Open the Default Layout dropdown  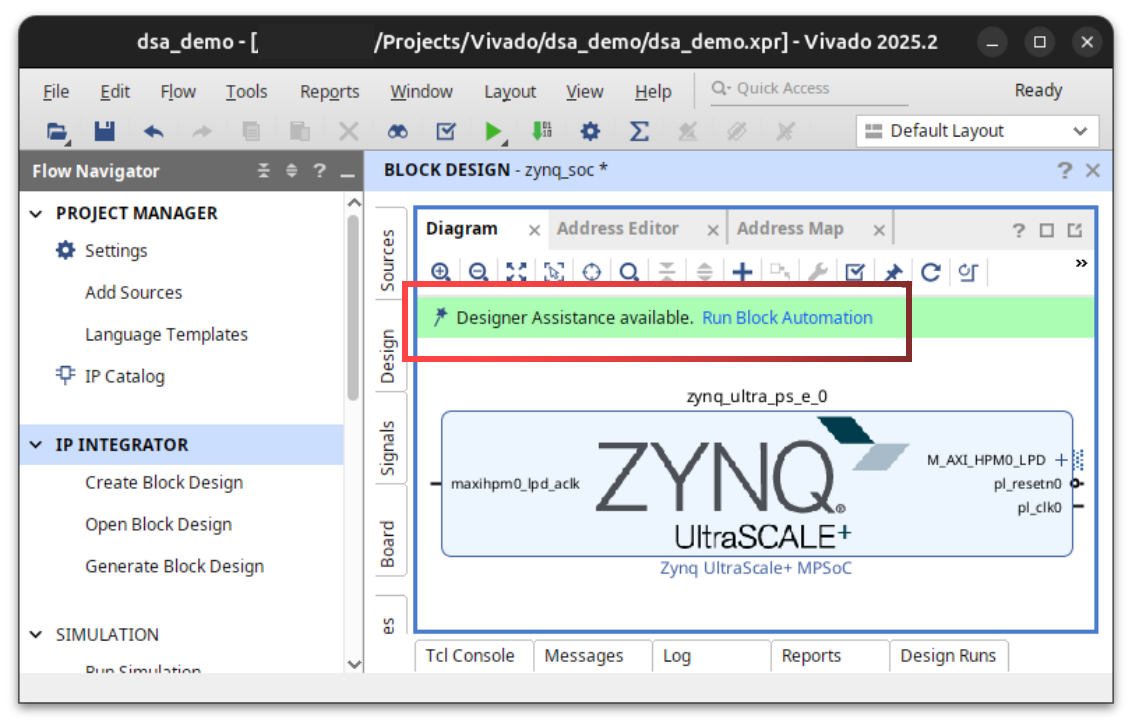point(976,131)
